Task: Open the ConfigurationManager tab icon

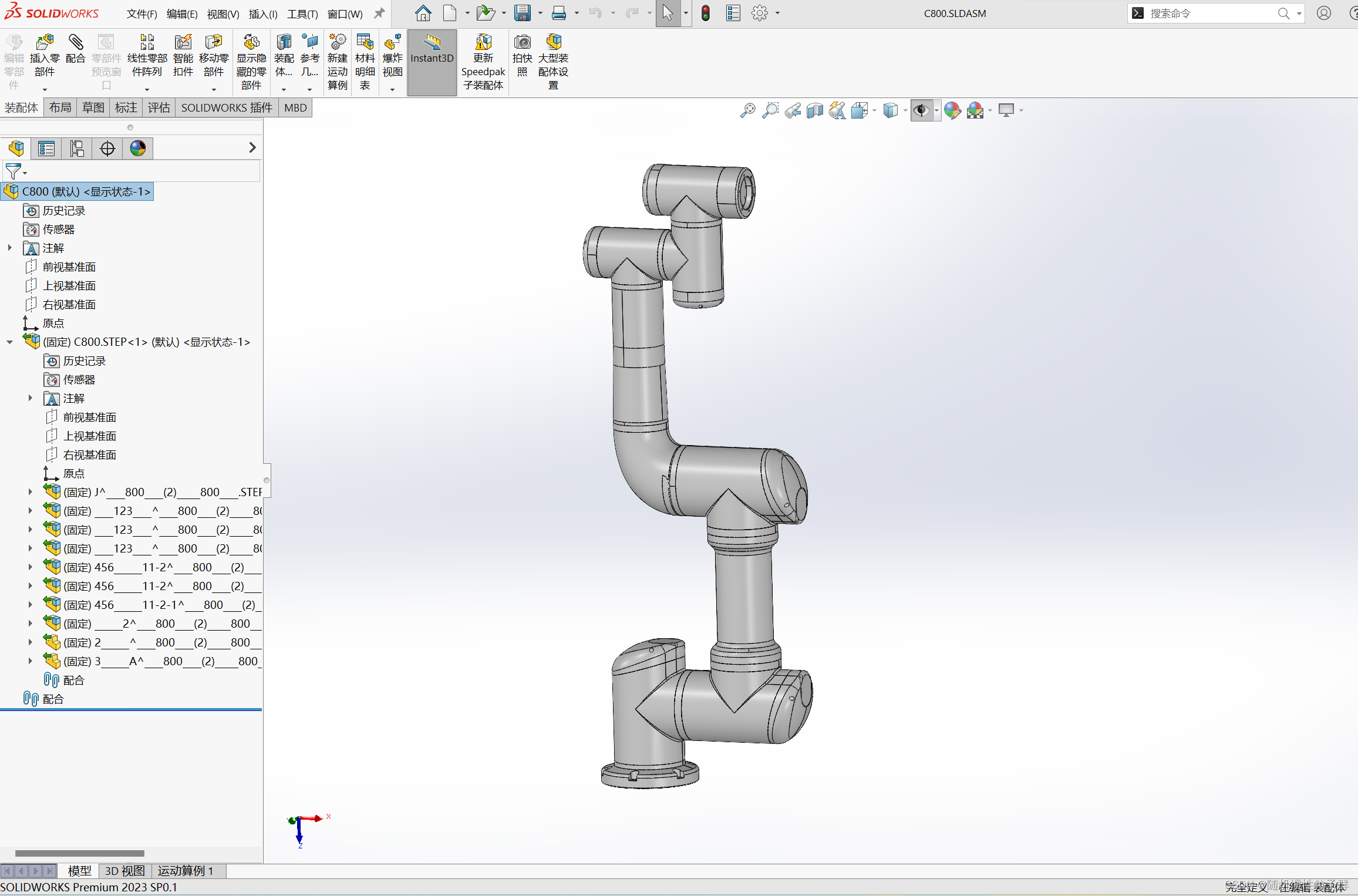Action: click(x=77, y=149)
